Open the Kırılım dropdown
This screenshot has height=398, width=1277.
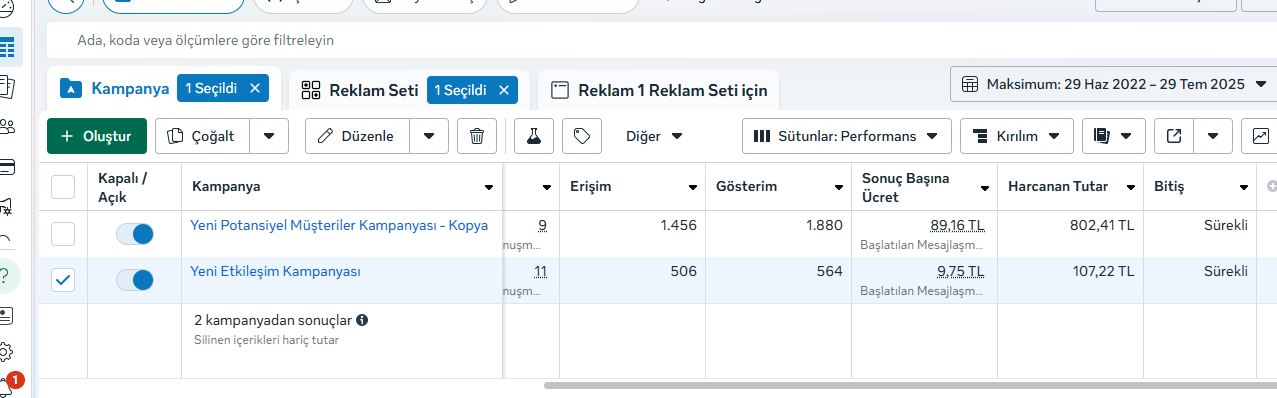coord(1017,136)
